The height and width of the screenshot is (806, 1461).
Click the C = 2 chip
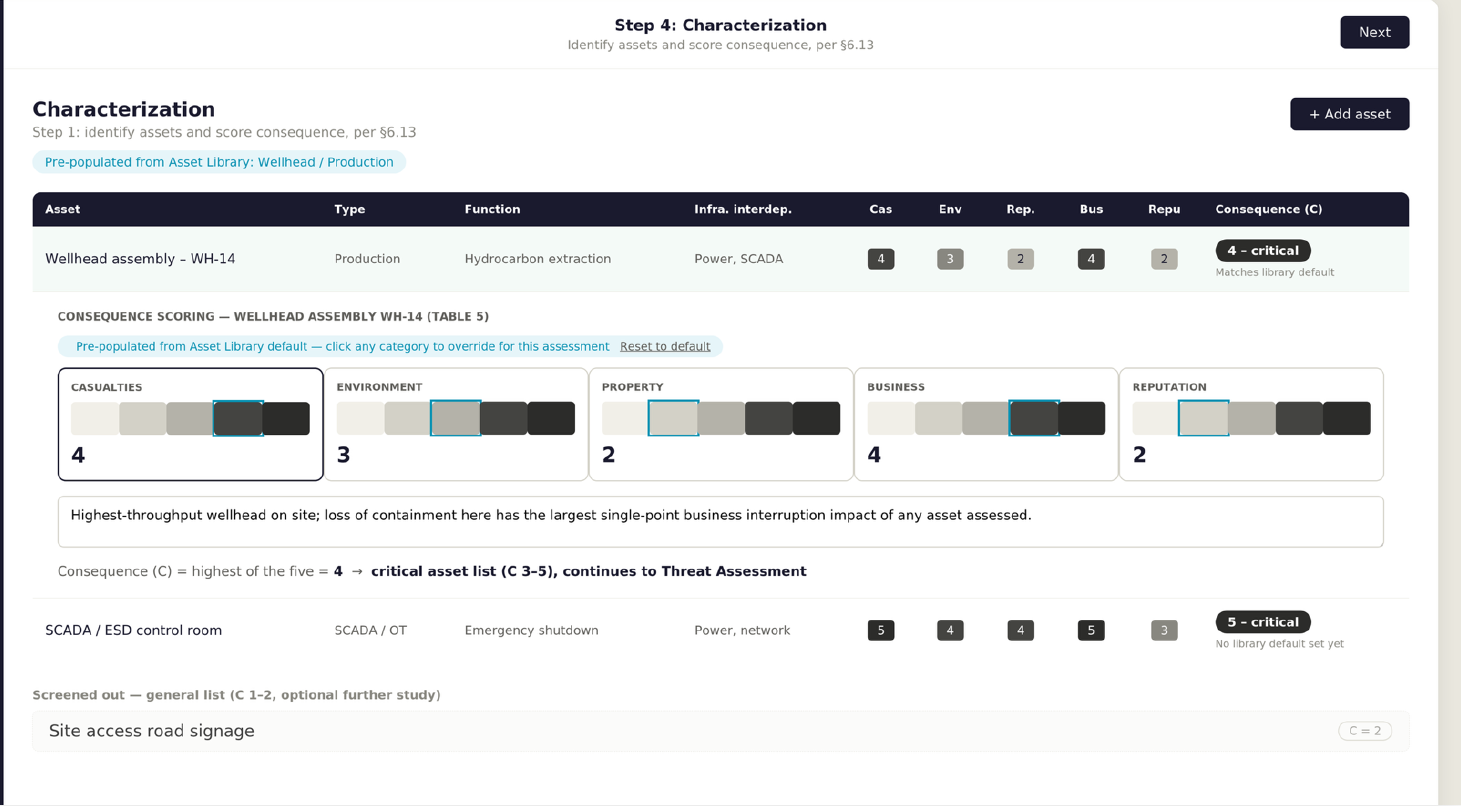coord(1365,731)
